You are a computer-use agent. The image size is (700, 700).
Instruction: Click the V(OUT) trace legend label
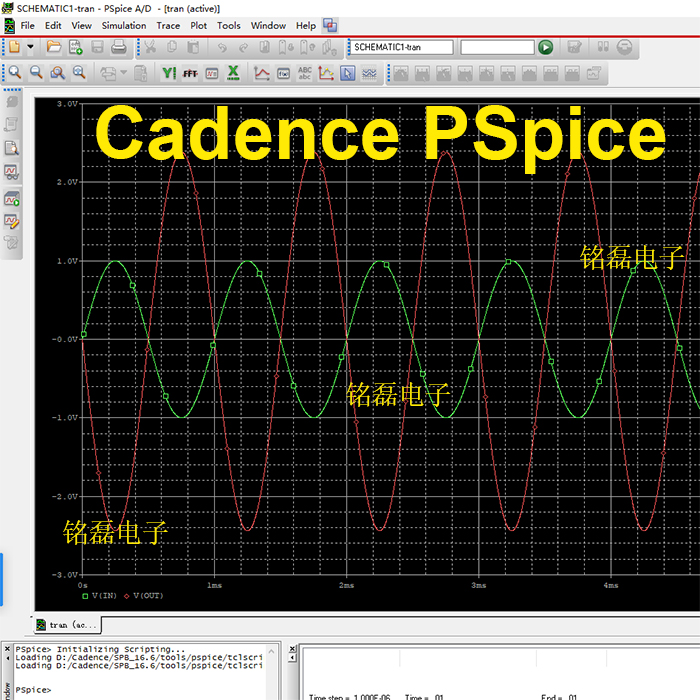[148, 596]
